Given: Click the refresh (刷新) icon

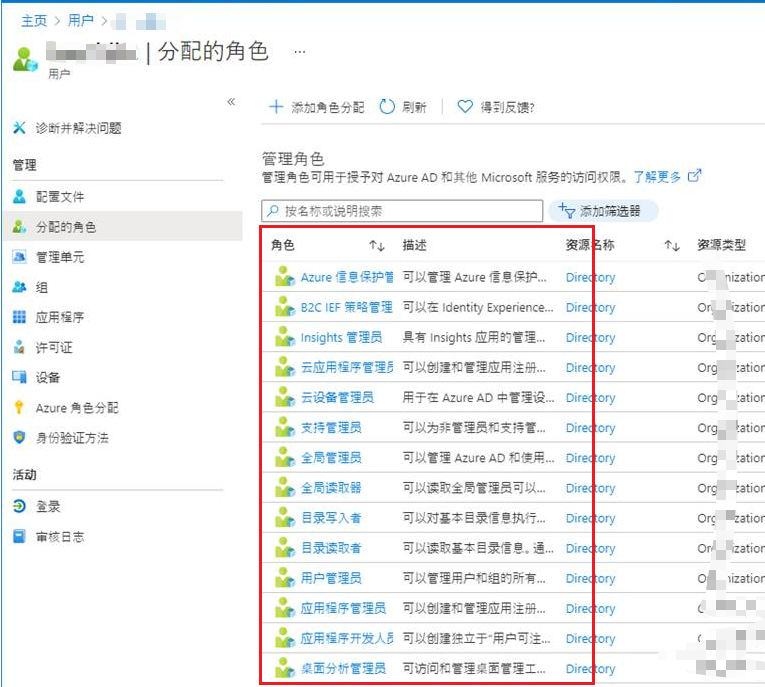Looking at the screenshot, I should [387, 107].
